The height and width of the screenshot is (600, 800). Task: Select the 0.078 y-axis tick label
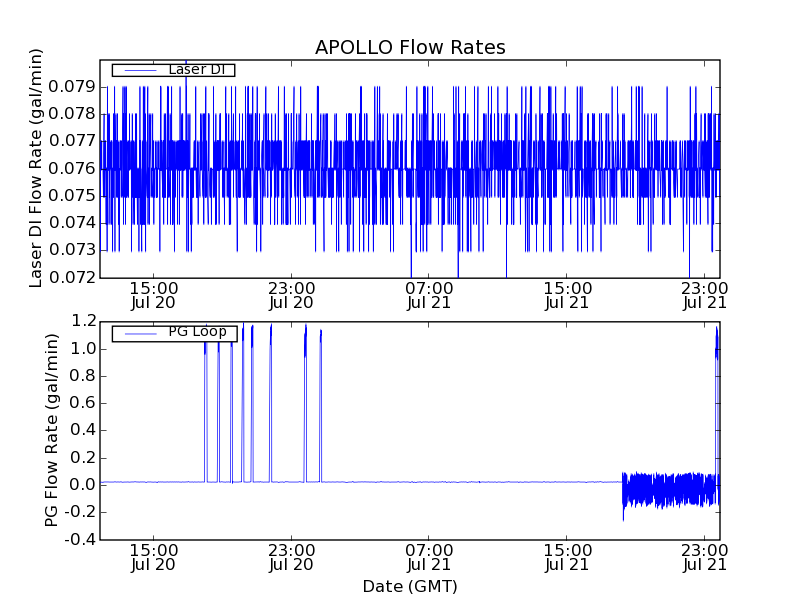click(x=72, y=114)
